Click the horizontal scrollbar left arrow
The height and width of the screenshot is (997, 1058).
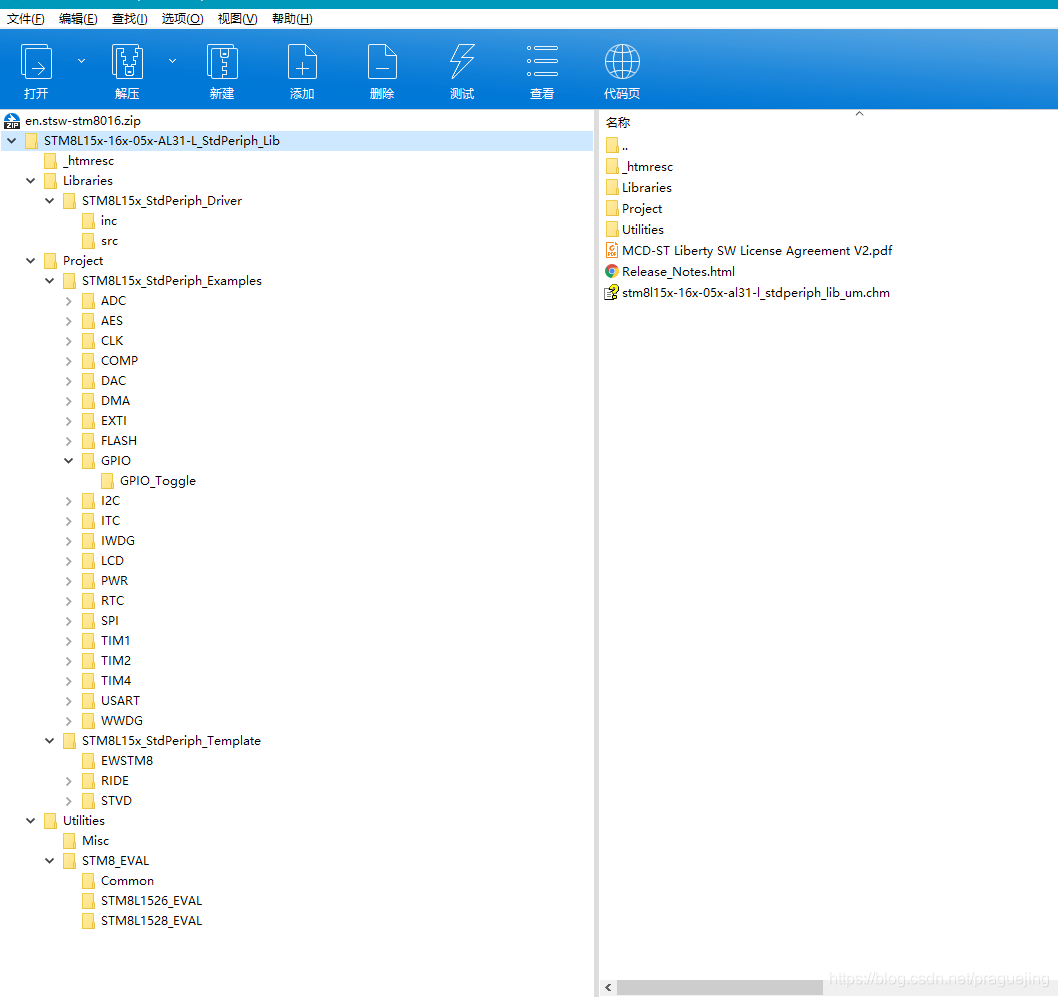coord(608,988)
